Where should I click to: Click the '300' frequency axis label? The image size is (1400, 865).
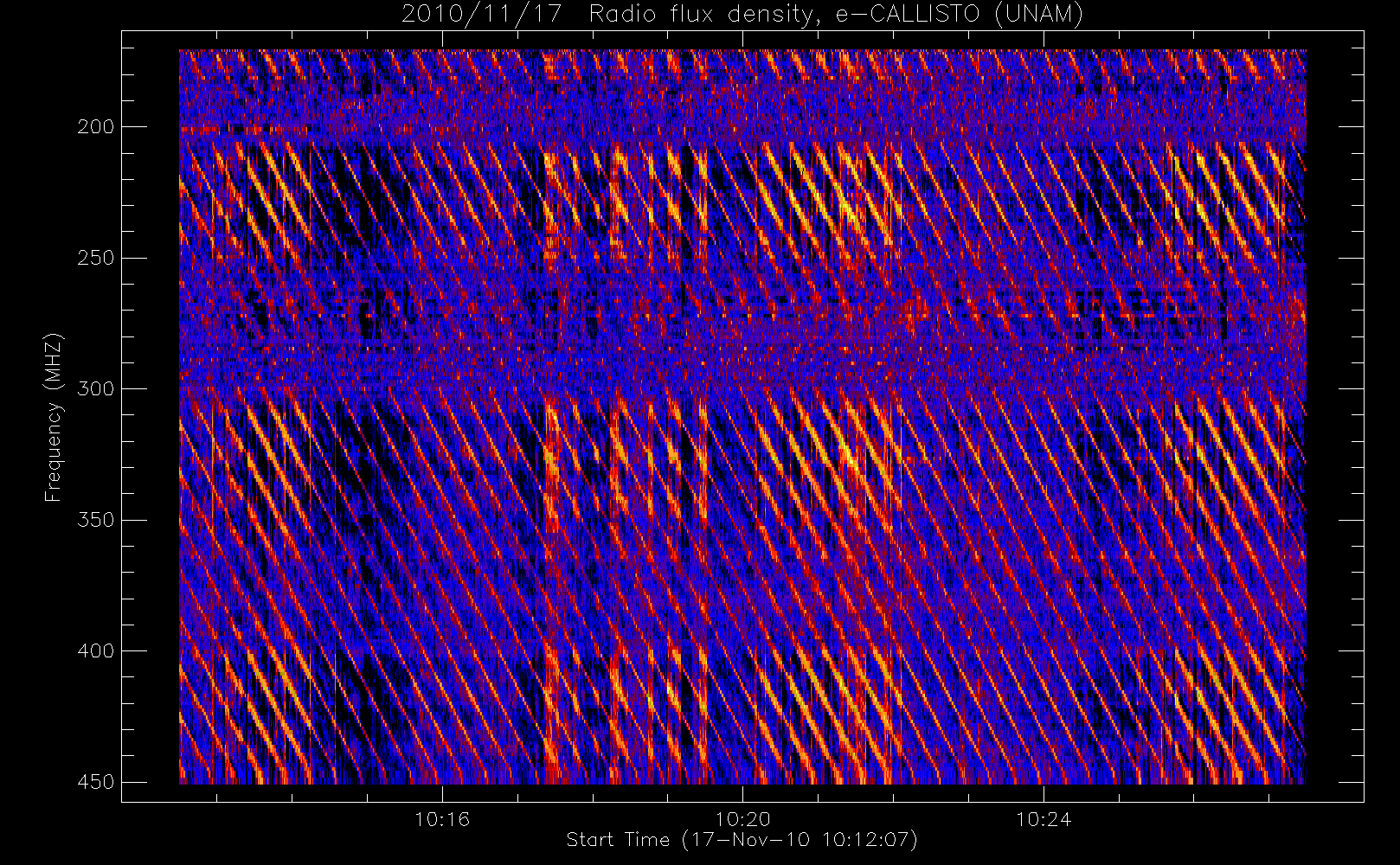(95, 389)
